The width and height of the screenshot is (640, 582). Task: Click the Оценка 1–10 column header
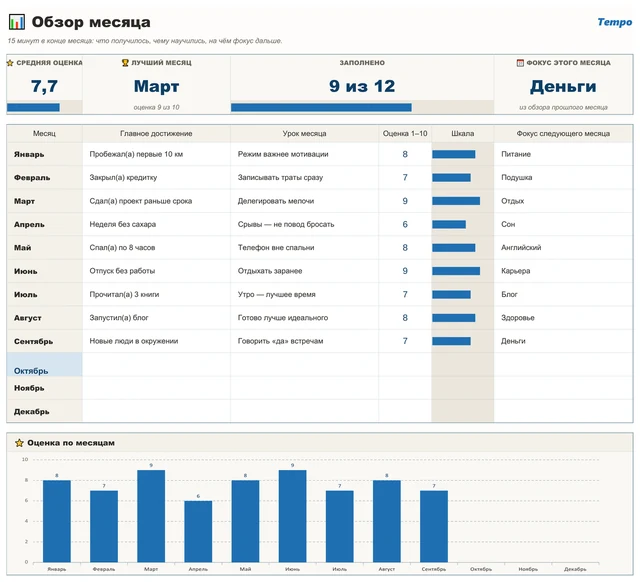(x=405, y=133)
